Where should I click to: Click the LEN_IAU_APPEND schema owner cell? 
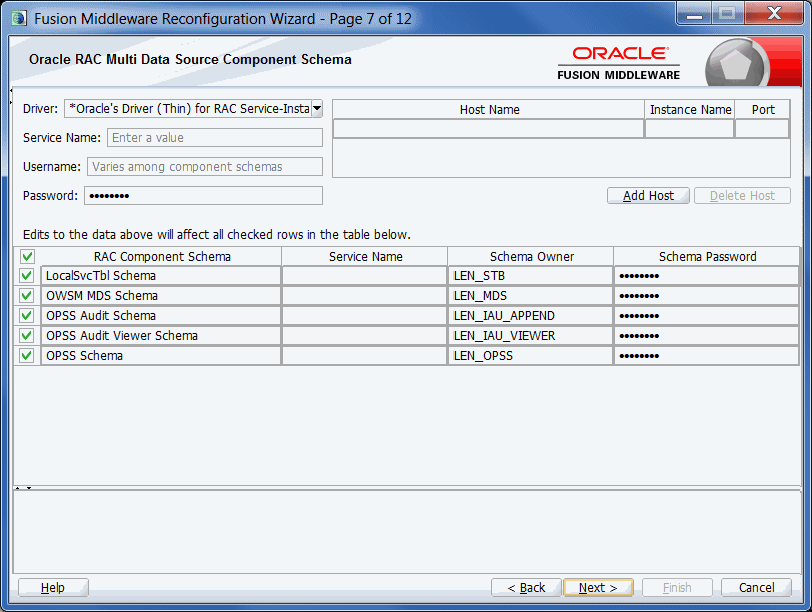[531, 315]
